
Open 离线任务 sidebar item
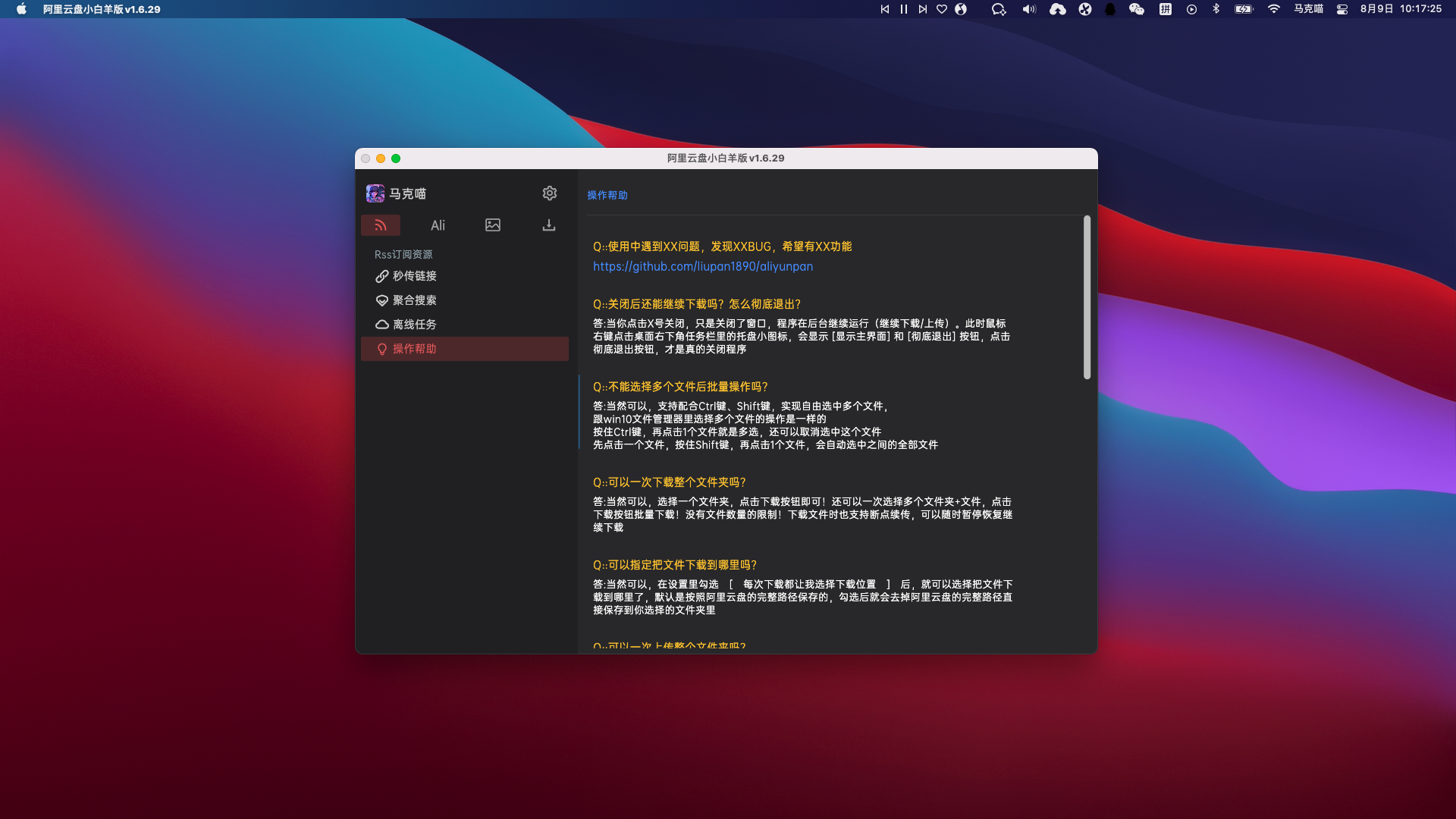click(414, 325)
